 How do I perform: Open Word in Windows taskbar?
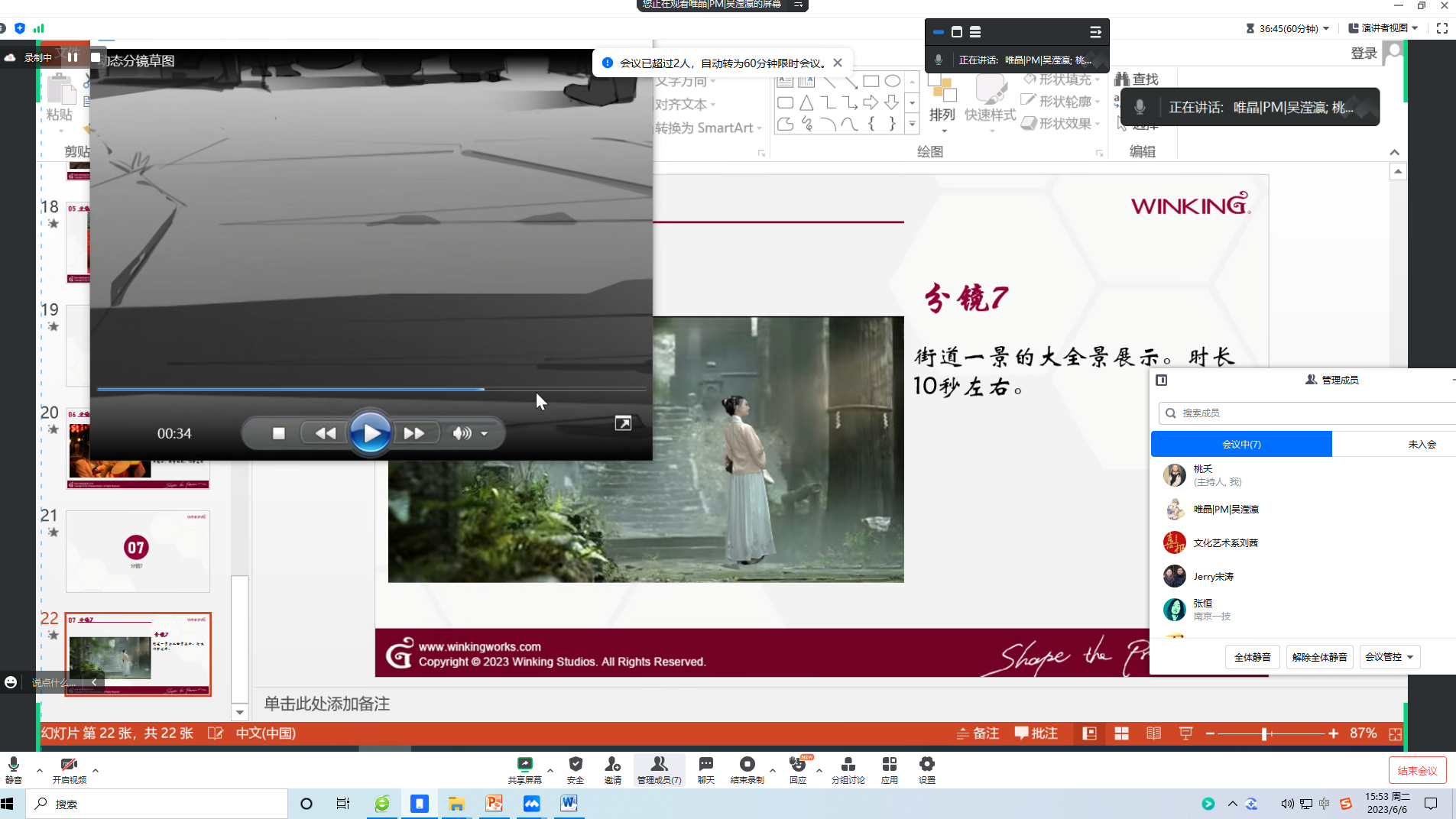pos(569,804)
